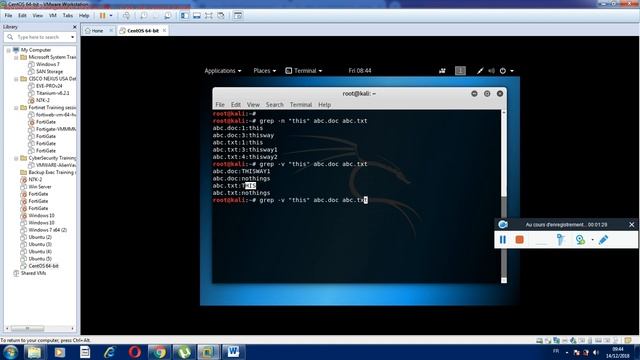Open terminal window Terminal menu

(301, 105)
